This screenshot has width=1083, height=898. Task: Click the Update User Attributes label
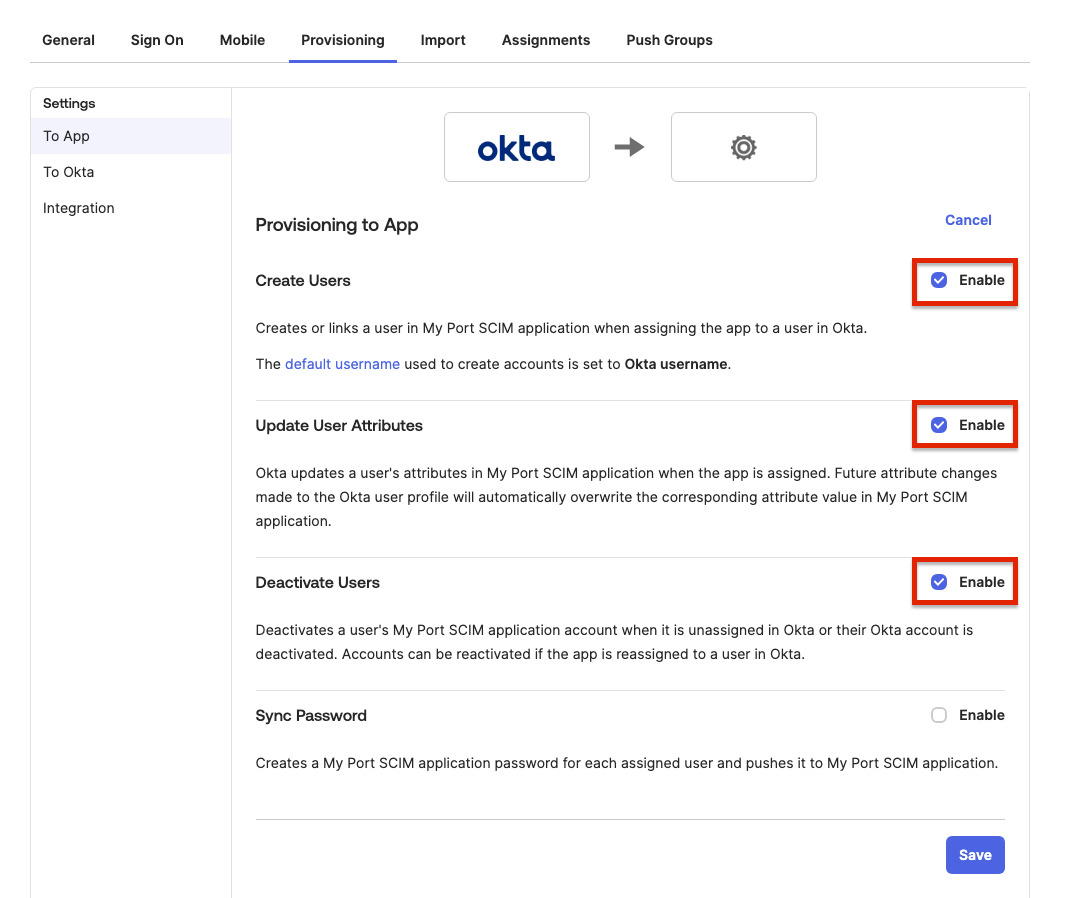(339, 426)
